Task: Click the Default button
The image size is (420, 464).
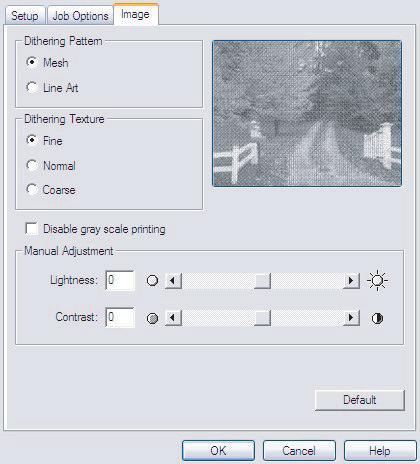Action: click(x=360, y=400)
